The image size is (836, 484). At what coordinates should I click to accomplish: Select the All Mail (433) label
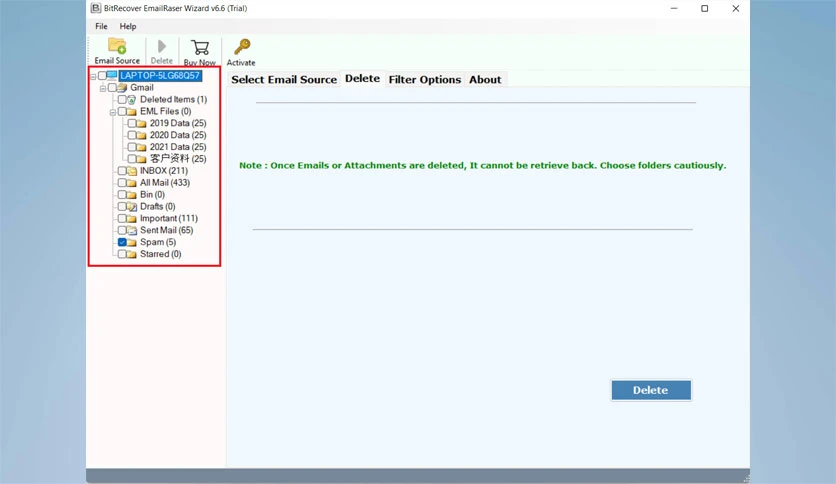(165, 182)
